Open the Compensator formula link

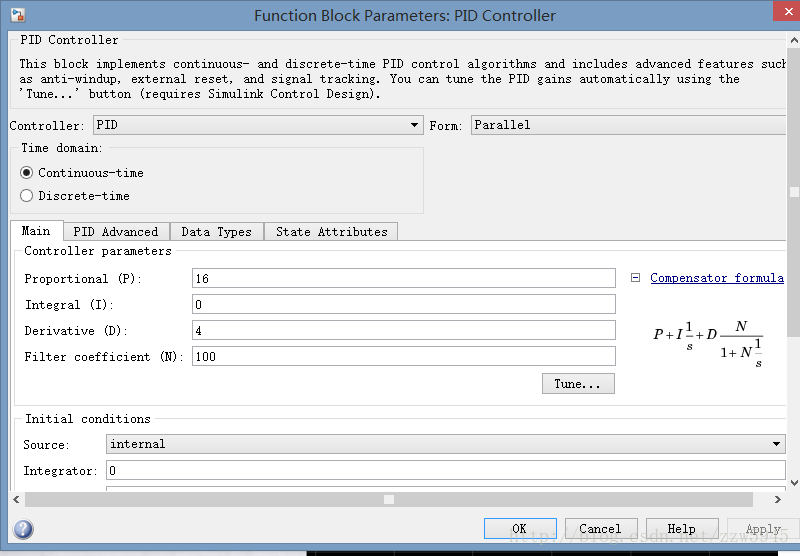coord(717,278)
